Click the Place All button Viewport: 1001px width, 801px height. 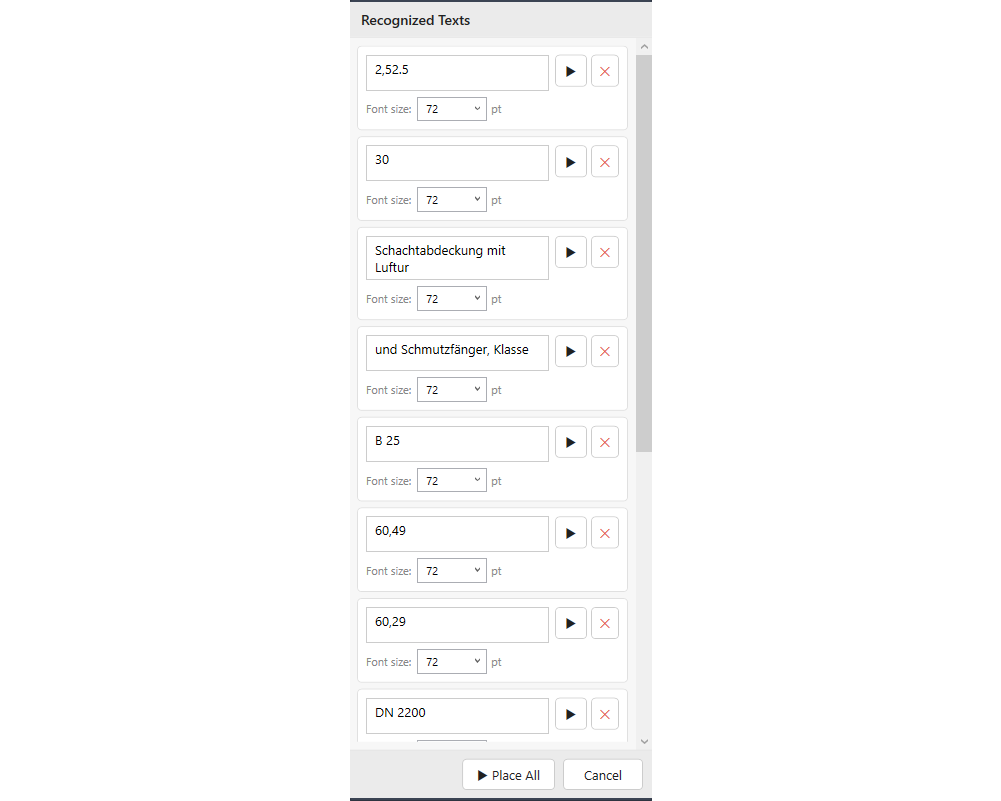point(508,775)
